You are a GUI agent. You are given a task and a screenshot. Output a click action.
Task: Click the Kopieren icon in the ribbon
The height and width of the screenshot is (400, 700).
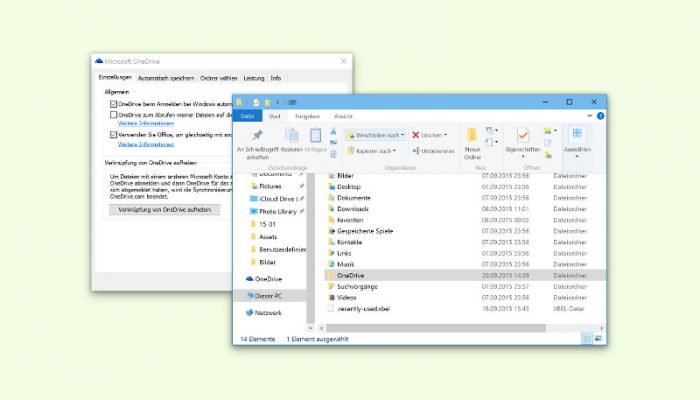[x=292, y=135]
